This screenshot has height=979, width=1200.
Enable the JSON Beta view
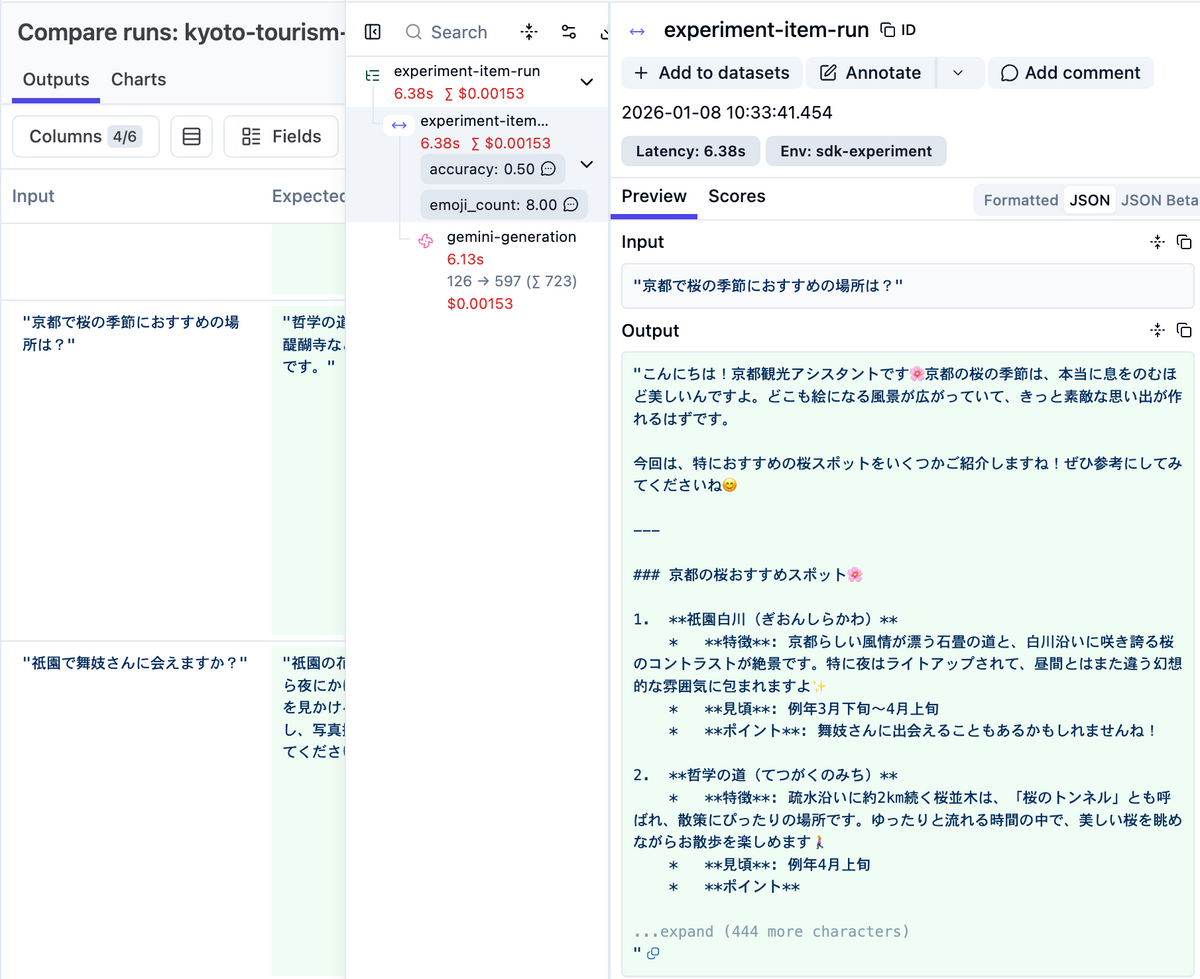[1158, 199]
